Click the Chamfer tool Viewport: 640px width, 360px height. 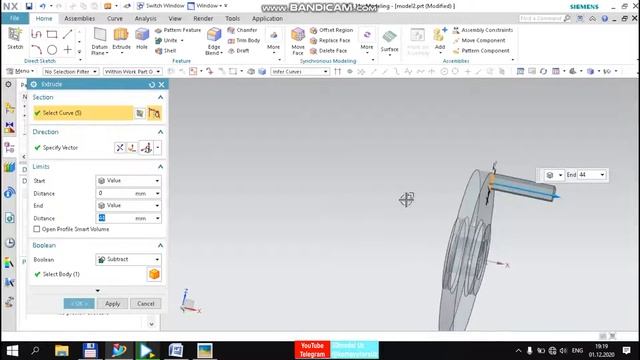point(242,30)
